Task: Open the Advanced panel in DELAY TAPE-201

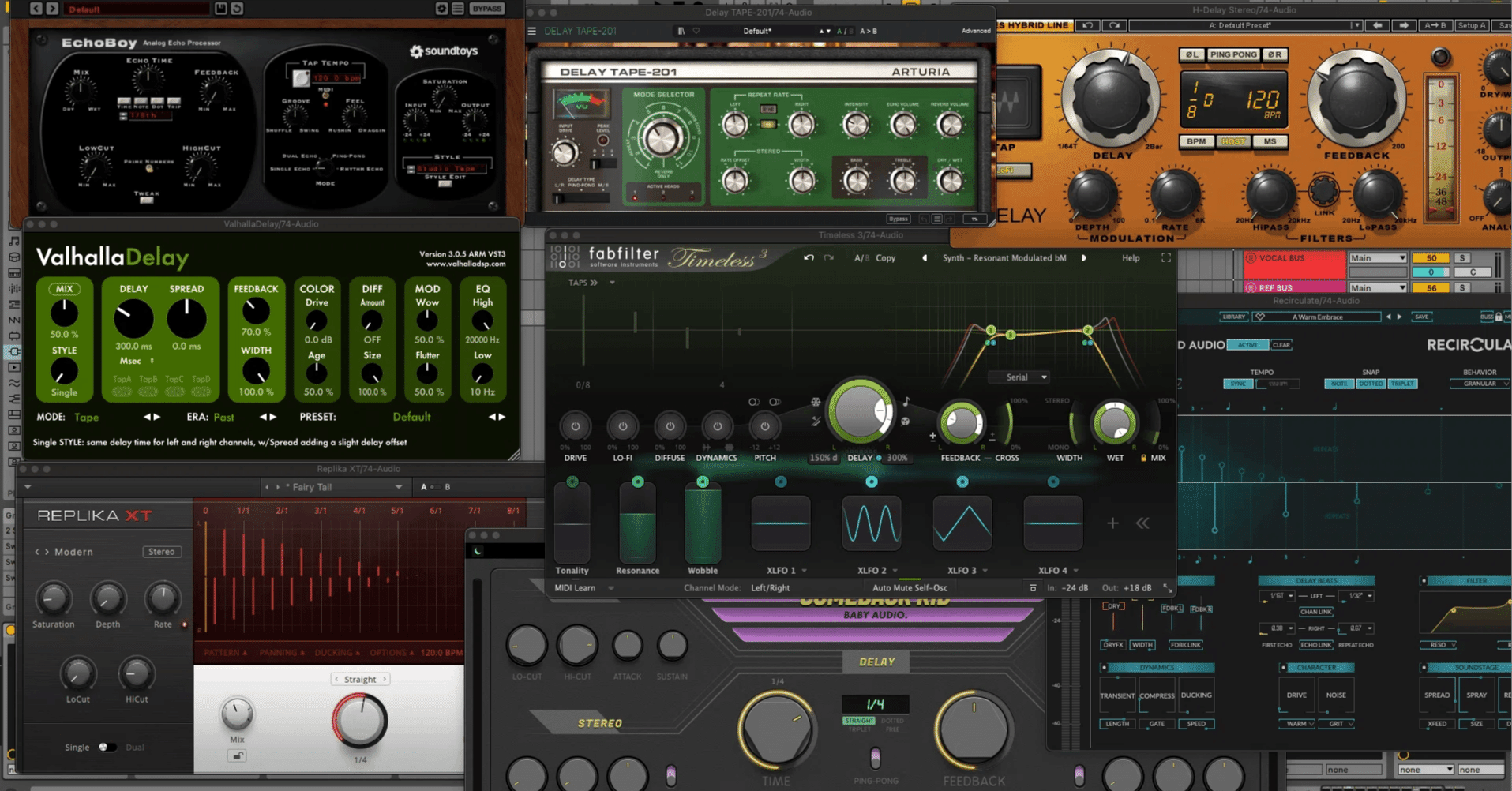Action: pyautogui.click(x=976, y=30)
